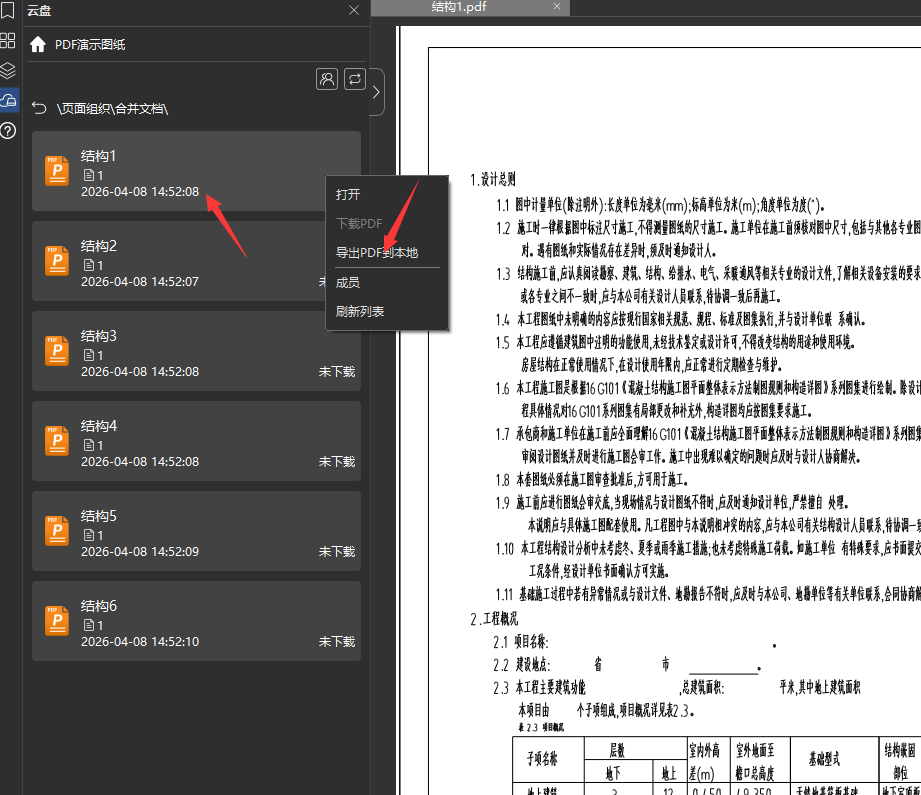The height and width of the screenshot is (795, 921).
Task: Close the 云盘 panel
Action: (x=354, y=10)
